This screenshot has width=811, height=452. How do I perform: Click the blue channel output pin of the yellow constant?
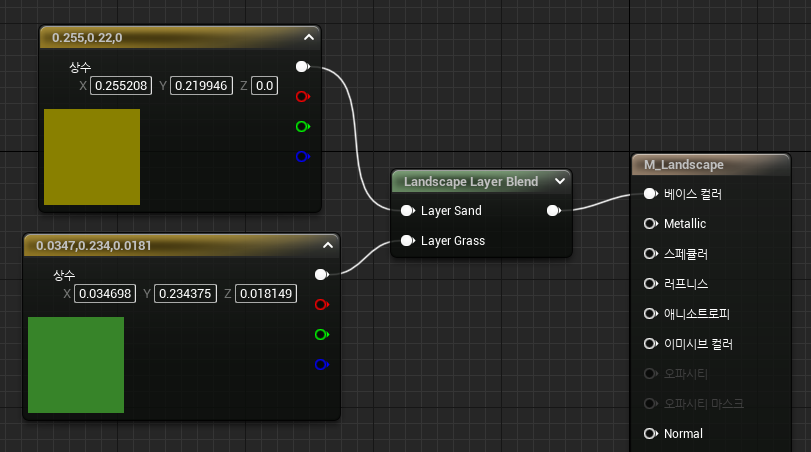pos(303,156)
